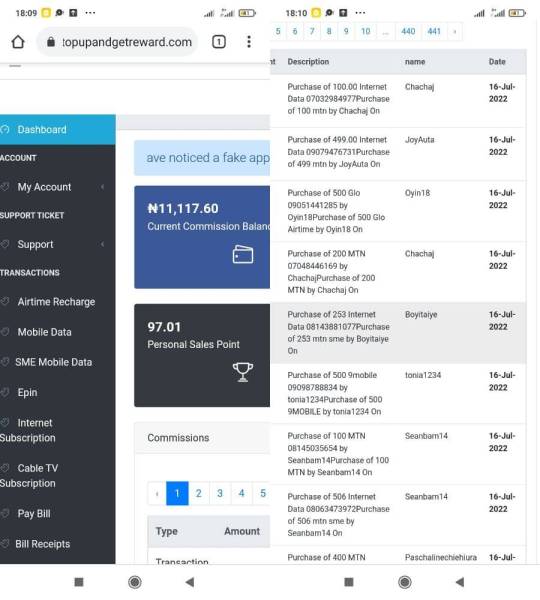Image resolution: width=540 pixels, height=600 pixels.
Task: Go to page 6 in right screen pagination
Action: coord(295,31)
